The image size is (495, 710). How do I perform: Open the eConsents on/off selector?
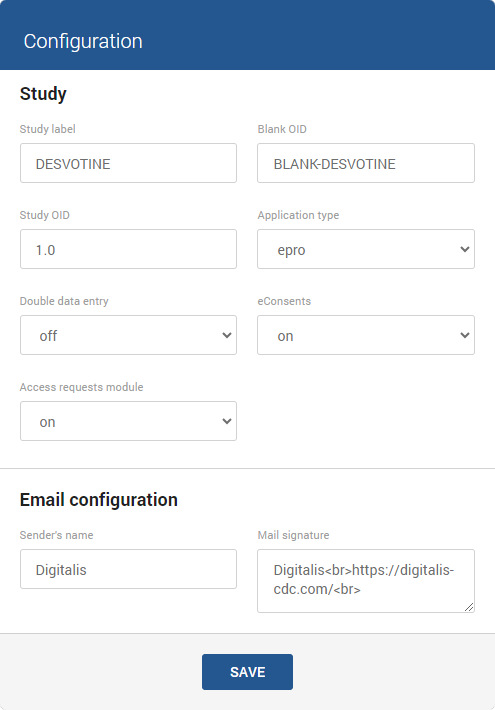coord(366,335)
